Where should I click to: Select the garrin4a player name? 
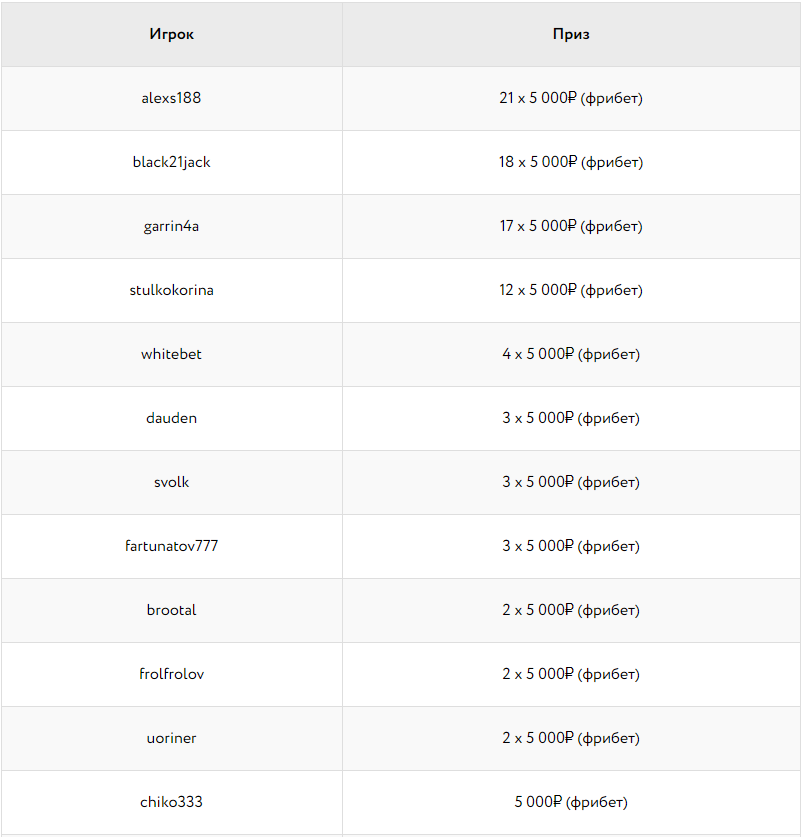[171, 226]
